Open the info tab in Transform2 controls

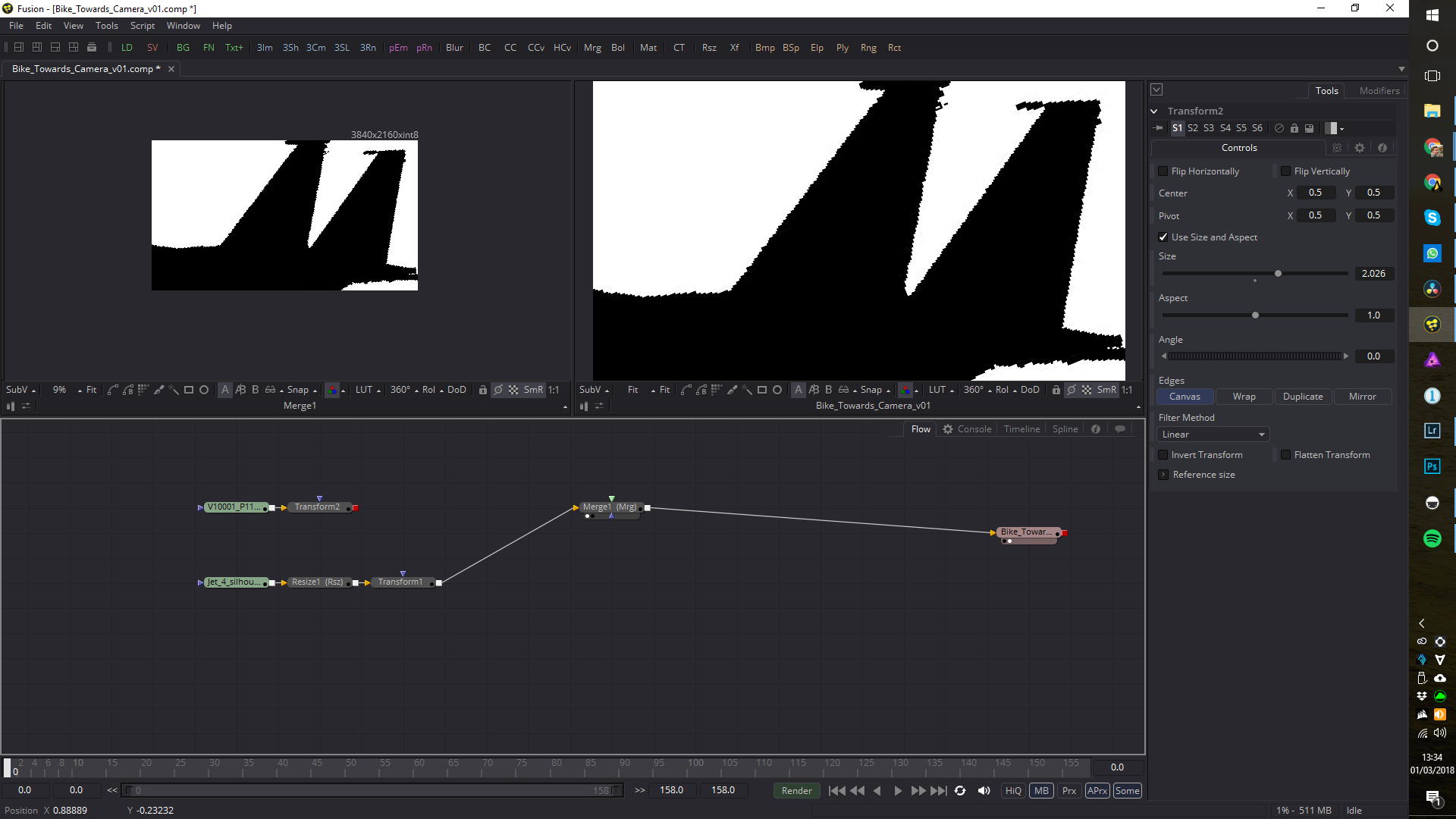pyautogui.click(x=1382, y=148)
